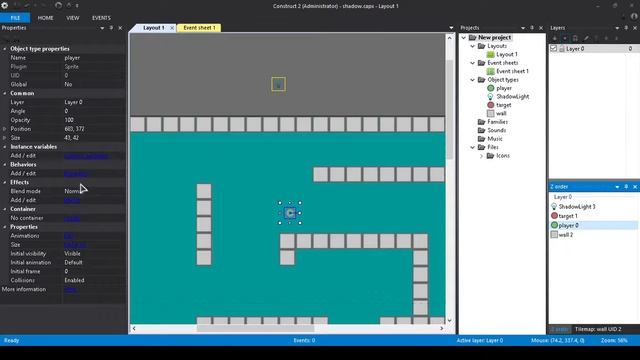The height and width of the screenshot is (360, 640).
Task: Open the document tabs list dropdown
Action: (451, 28)
